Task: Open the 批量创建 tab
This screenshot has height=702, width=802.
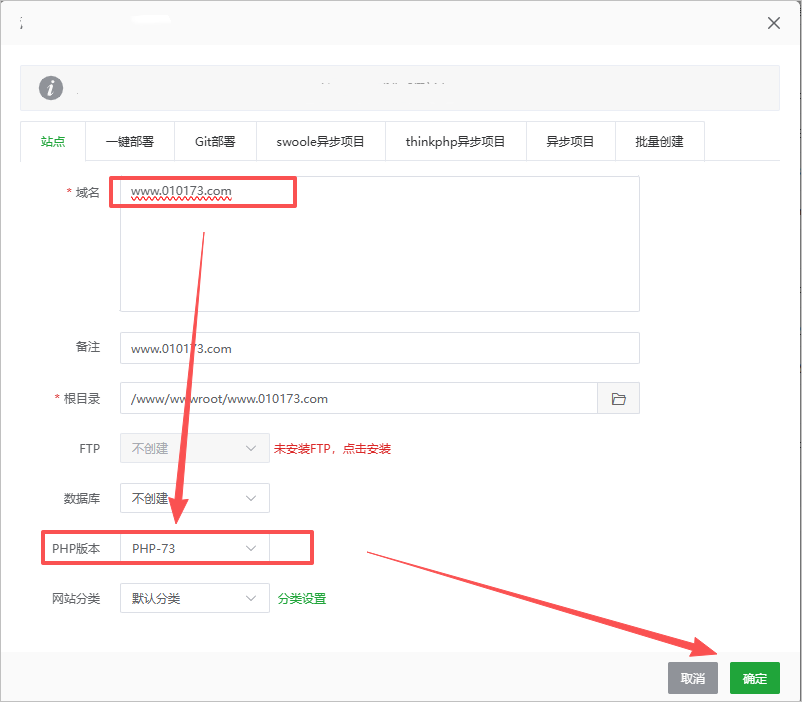Action: pyautogui.click(x=659, y=142)
